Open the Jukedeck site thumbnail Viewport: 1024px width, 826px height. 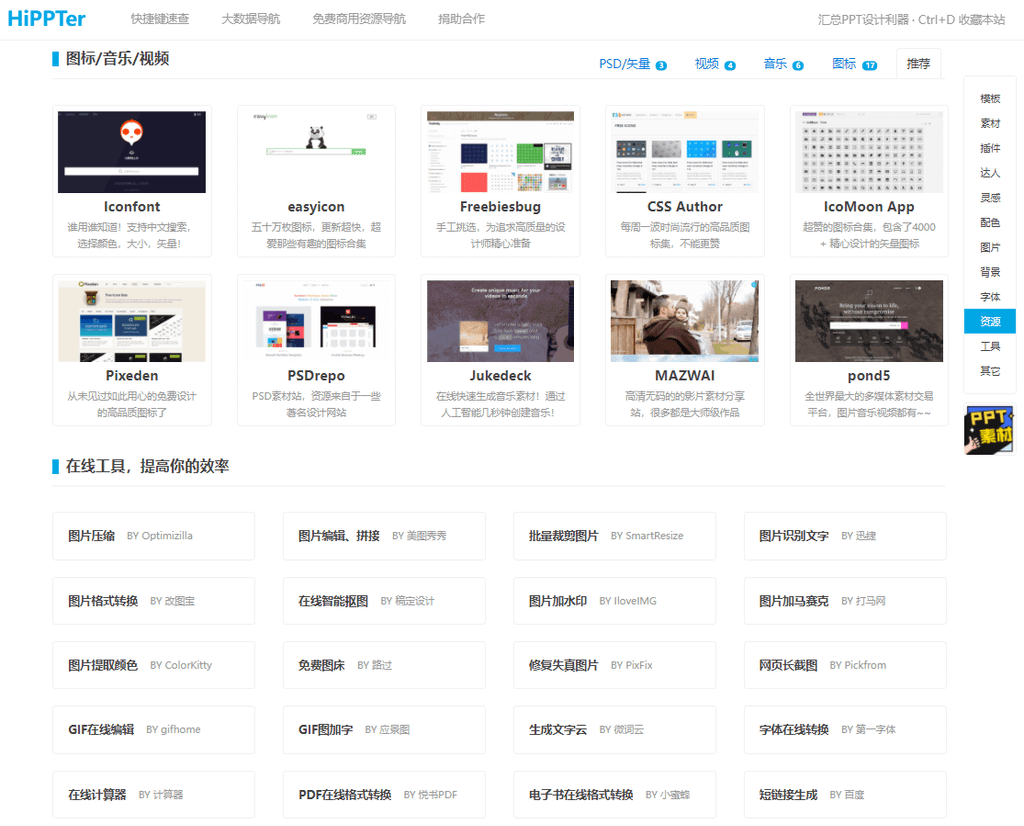(500, 321)
